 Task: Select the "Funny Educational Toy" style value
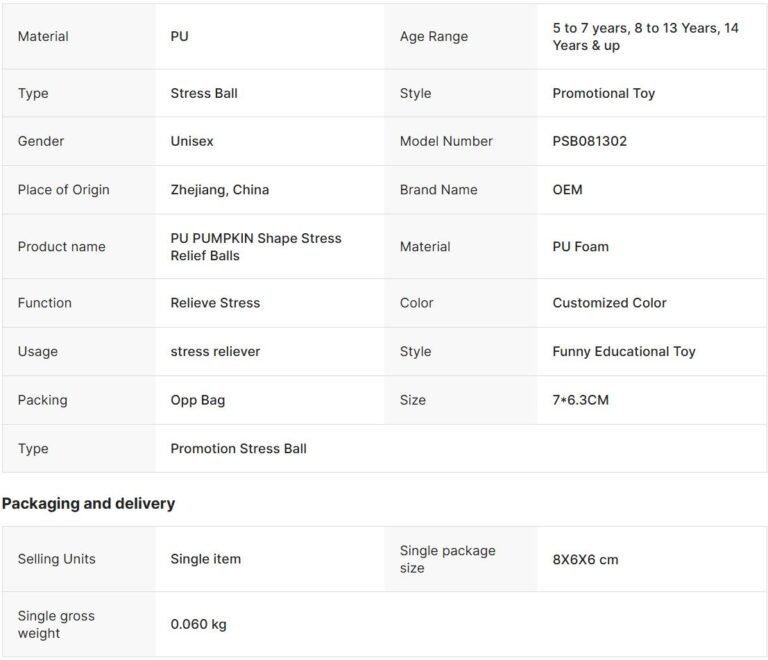pyautogui.click(x=623, y=351)
